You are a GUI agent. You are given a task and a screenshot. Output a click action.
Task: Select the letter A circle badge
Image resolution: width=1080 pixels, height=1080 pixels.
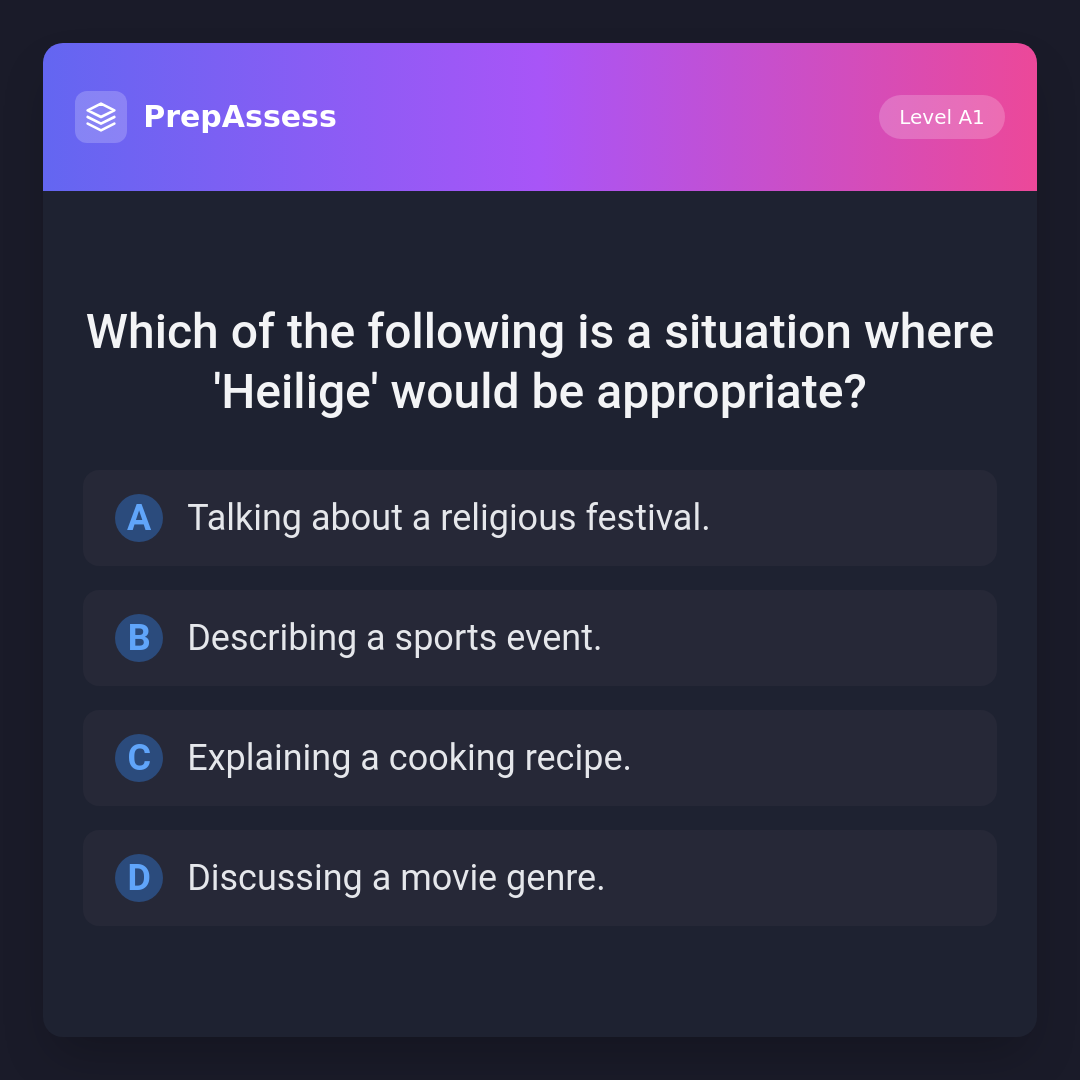[x=139, y=518]
